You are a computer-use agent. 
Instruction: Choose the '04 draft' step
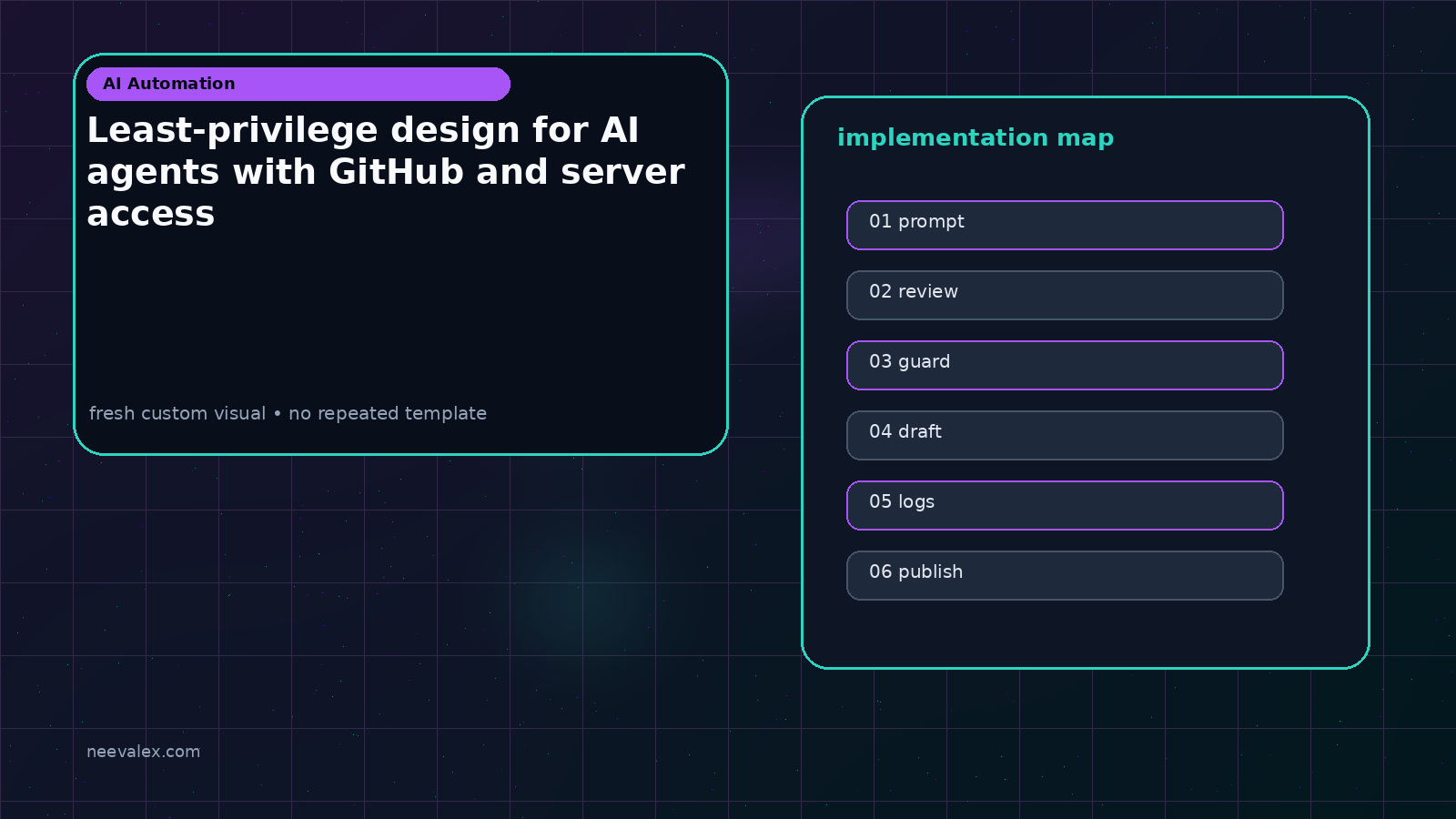coord(1065,435)
